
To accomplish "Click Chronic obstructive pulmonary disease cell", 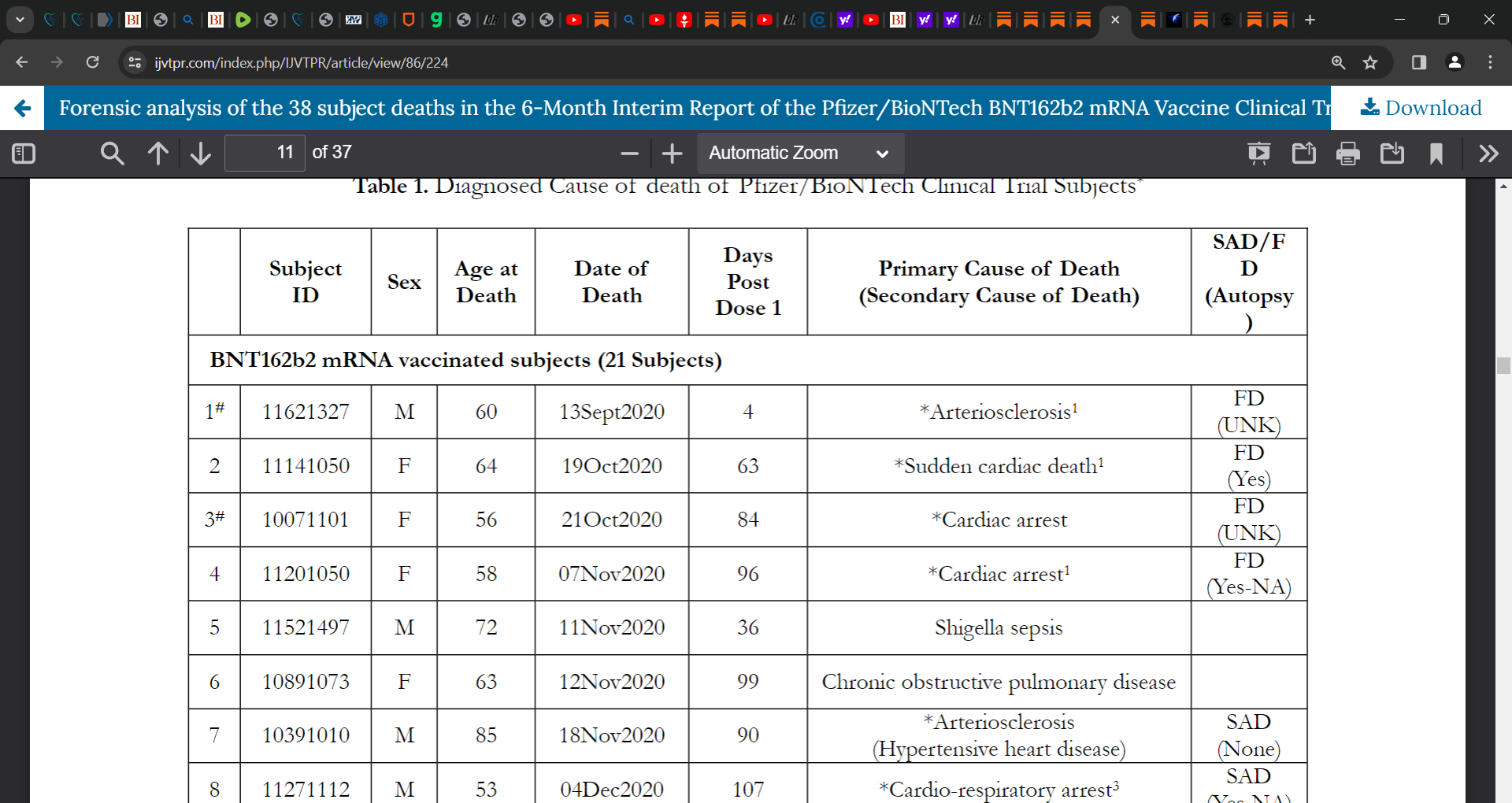I will tap(999, 682).
